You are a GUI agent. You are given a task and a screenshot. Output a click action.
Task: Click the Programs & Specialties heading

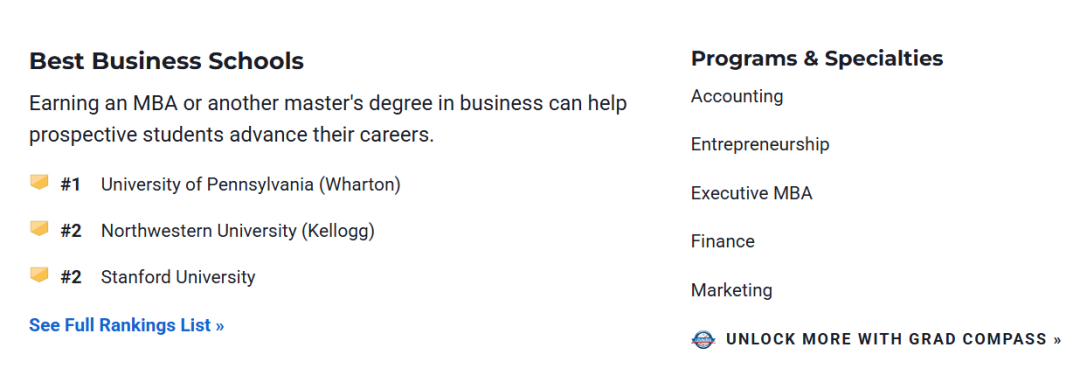click(817, 59)
